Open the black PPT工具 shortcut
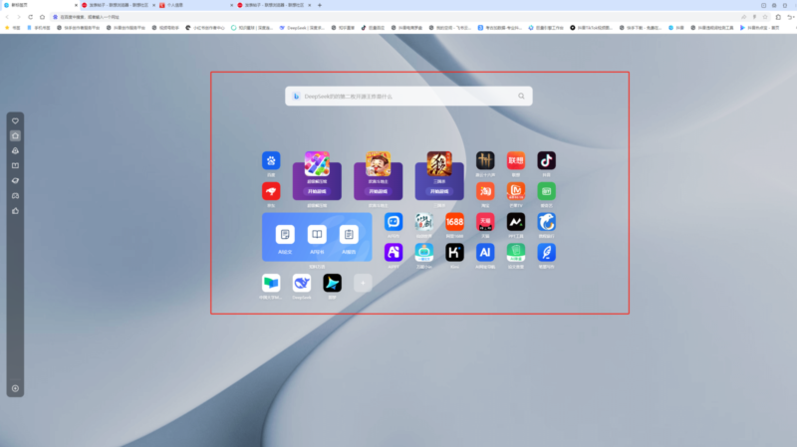797x447 pixels. point(516,222)
